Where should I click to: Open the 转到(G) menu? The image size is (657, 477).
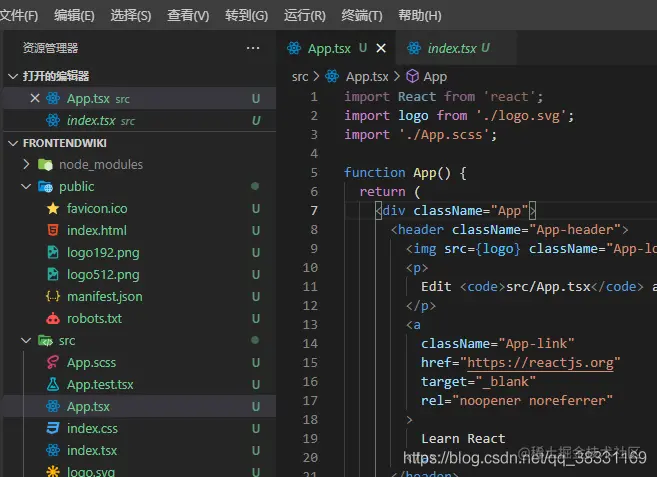point(246,16)
